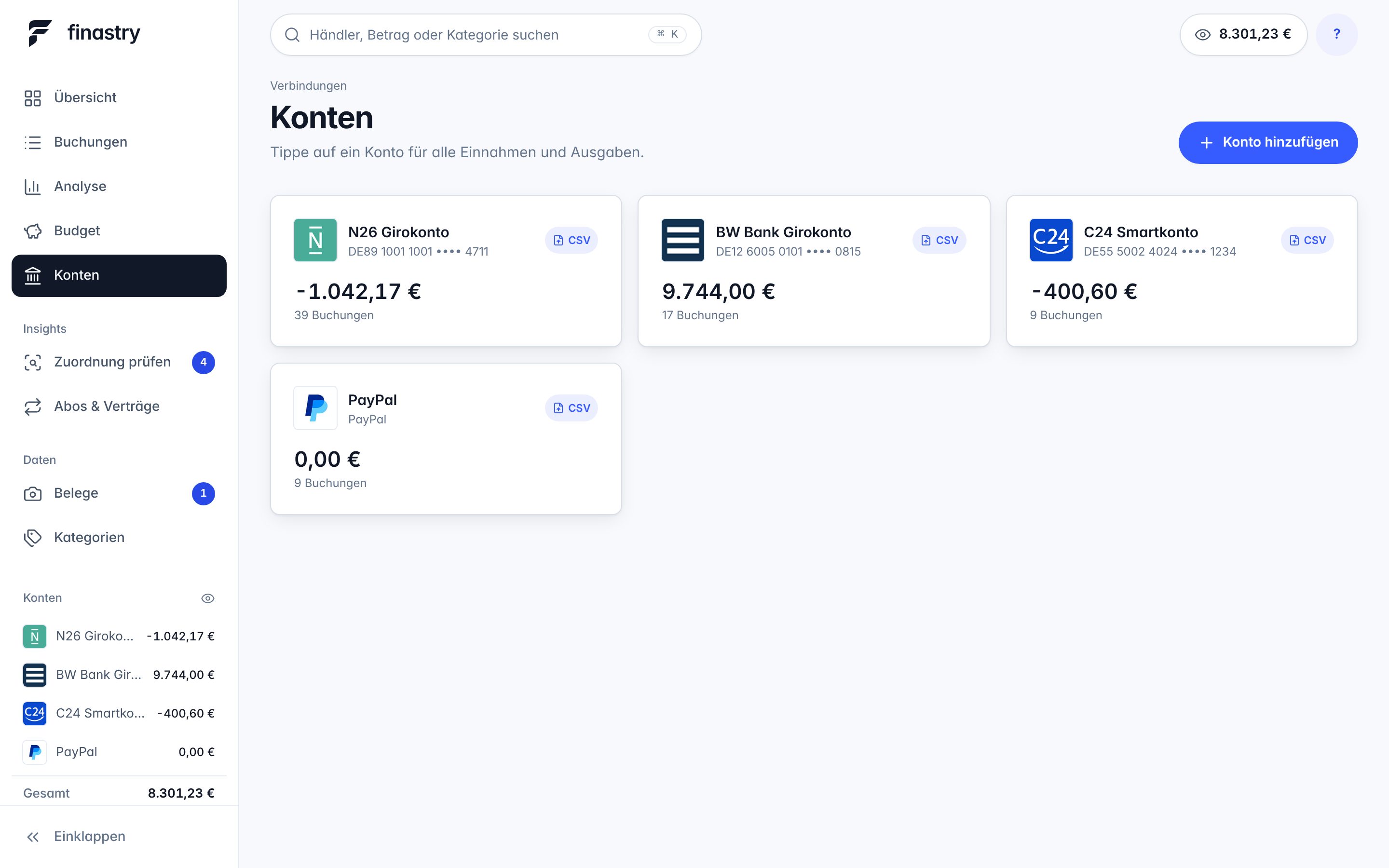Click the N26 logo in the account card
The width and height of the screenshot is (1389, 868).
[x=315, y=240]
